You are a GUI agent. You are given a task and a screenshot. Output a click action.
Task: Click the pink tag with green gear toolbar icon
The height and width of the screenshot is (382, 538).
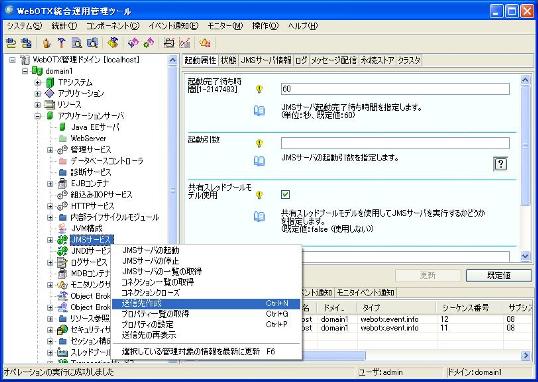pyautogui.click(x=149, y=43)
